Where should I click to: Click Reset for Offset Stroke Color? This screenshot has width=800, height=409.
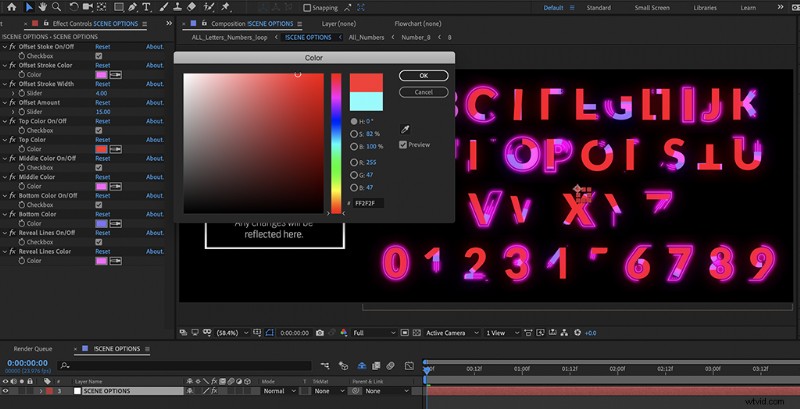pos(103,65)
